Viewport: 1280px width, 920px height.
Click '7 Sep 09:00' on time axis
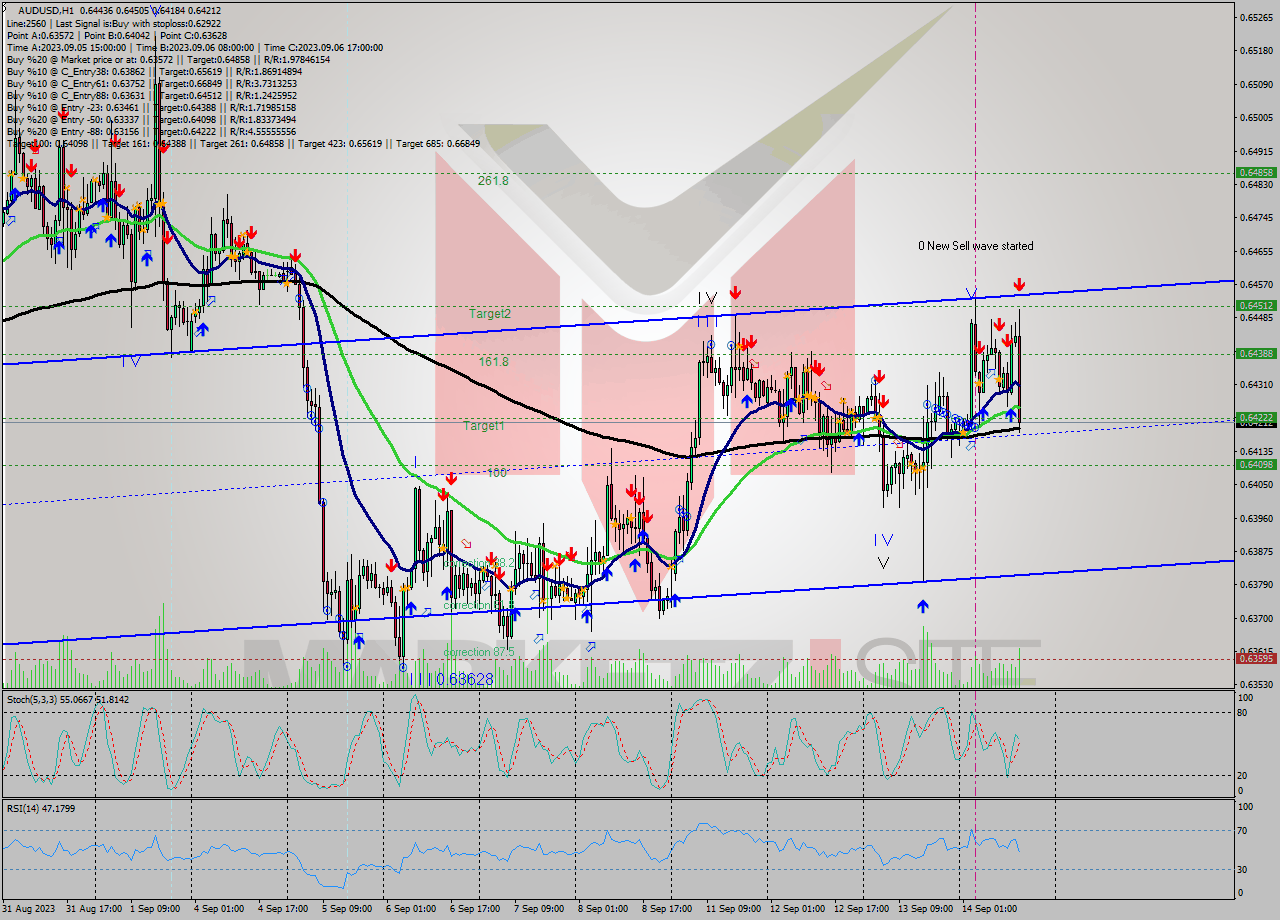pyautogui.click(x=539, y=909)
